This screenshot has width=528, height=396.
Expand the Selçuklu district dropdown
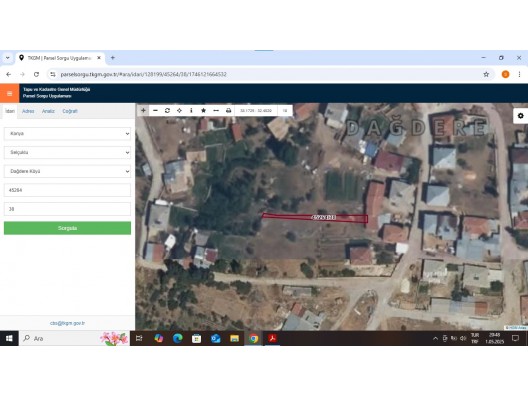tap(67, 153)
